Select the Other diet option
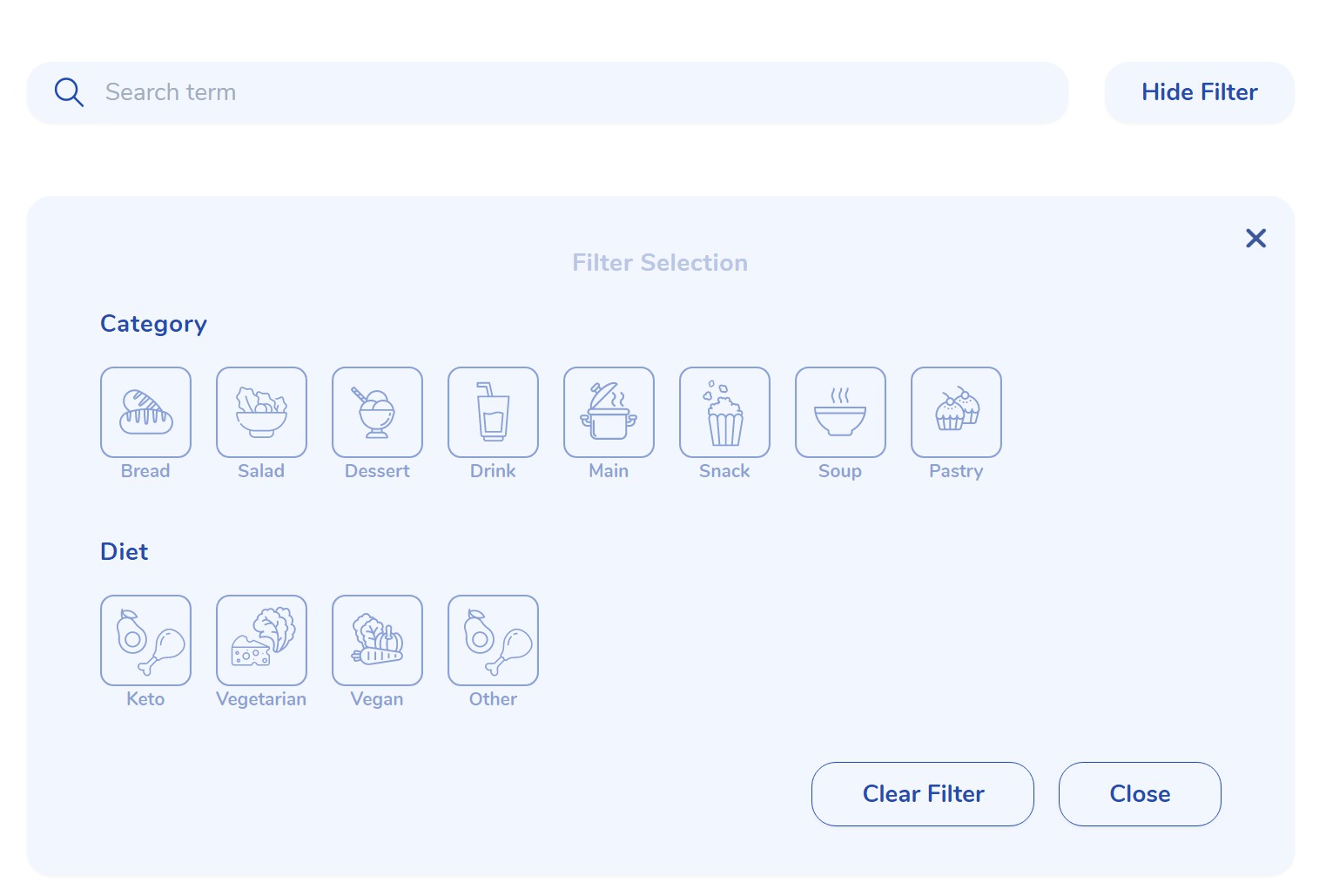Screen dimensions: 1326x896 click(x=493, y=640)
